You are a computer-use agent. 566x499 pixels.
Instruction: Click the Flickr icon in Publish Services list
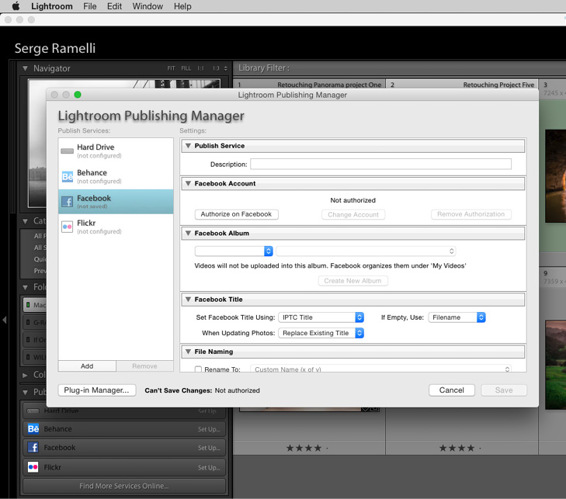67,227
